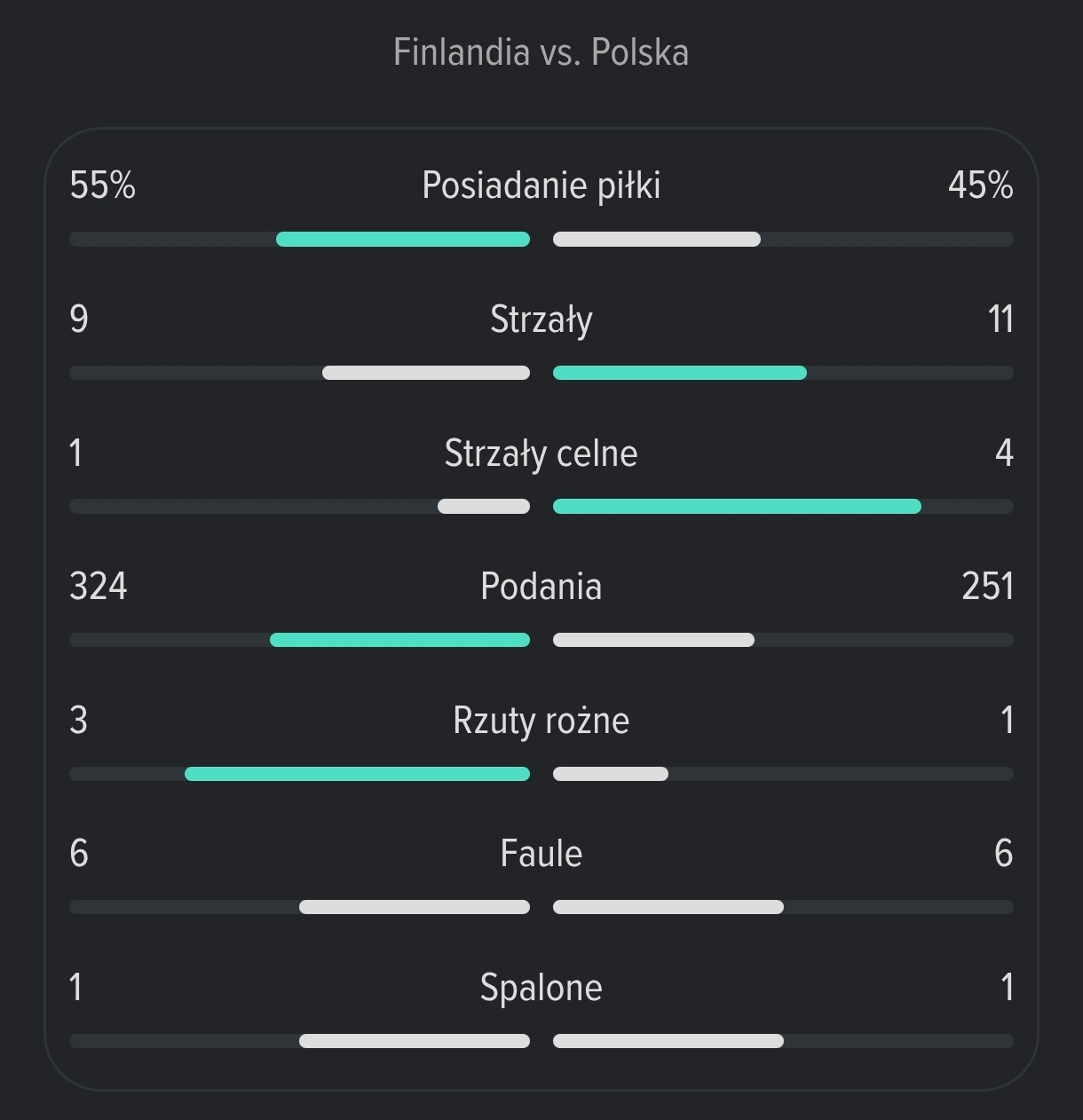Click Poland's 11 shots value
This screenshot has height=1120, width=1083.
click(1000, 319)
